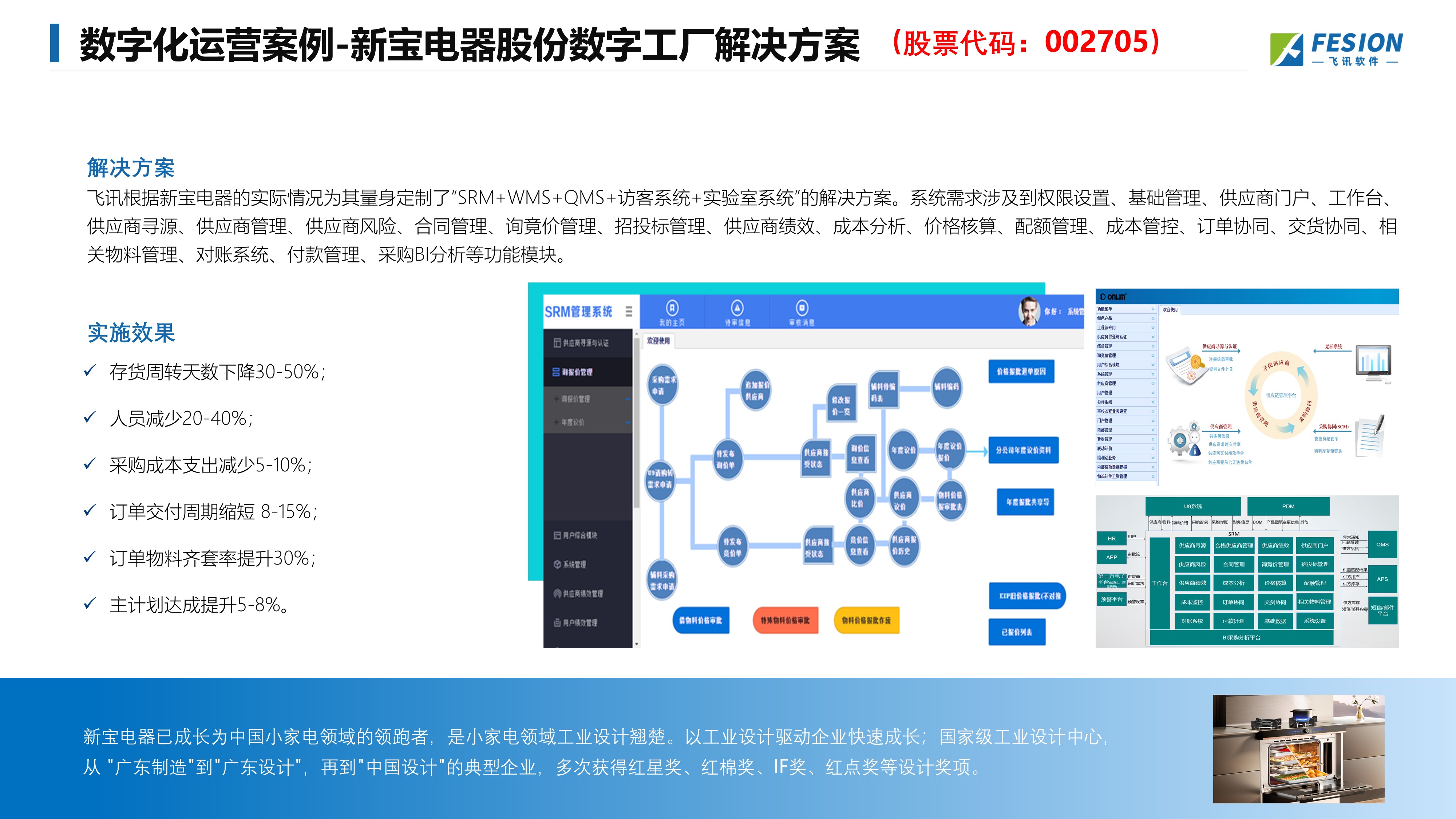Viewport: 1456px width, 819px height.
Task: Expand the 投标系统 menu chevron
Action: (1152, 402)
